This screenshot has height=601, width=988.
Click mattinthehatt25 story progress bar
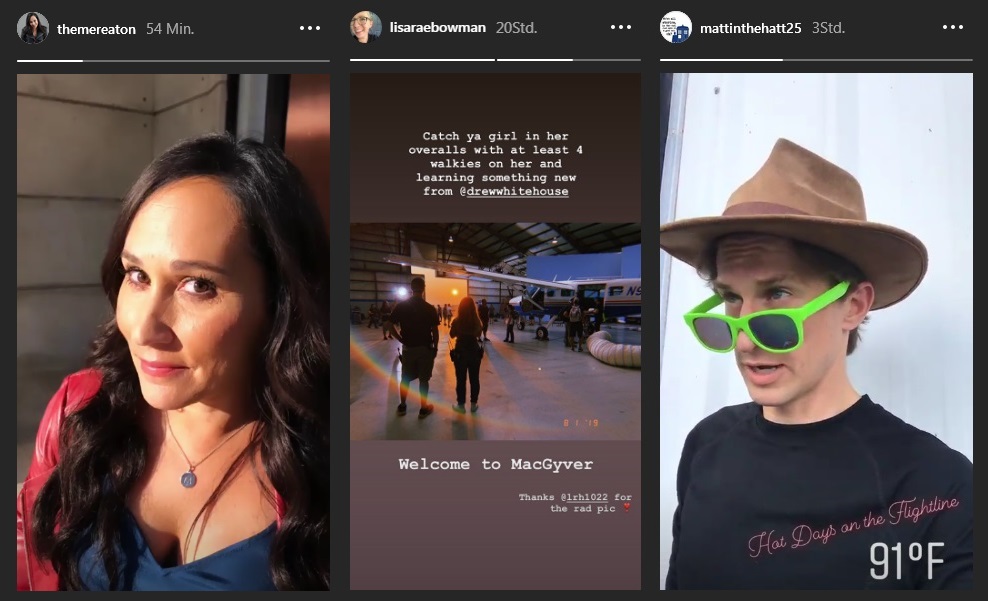816,60
